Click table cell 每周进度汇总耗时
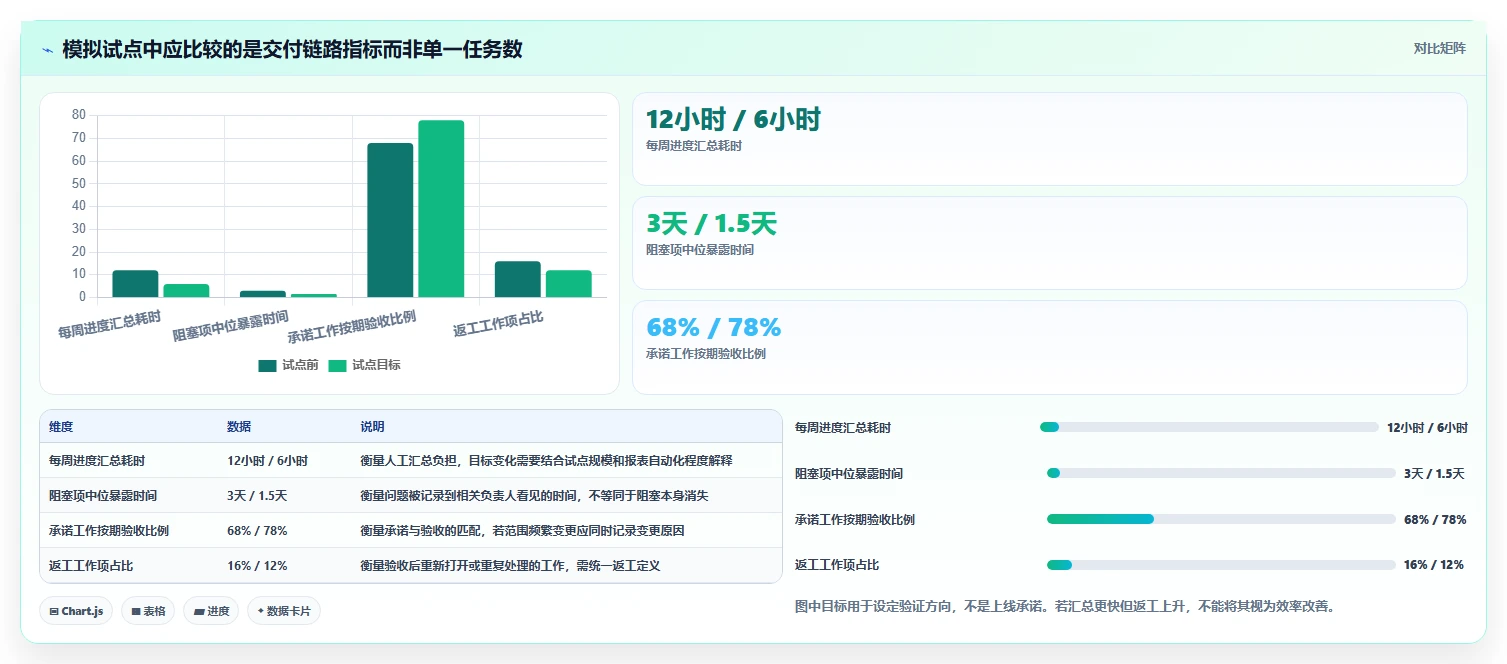 click(97, 461)
